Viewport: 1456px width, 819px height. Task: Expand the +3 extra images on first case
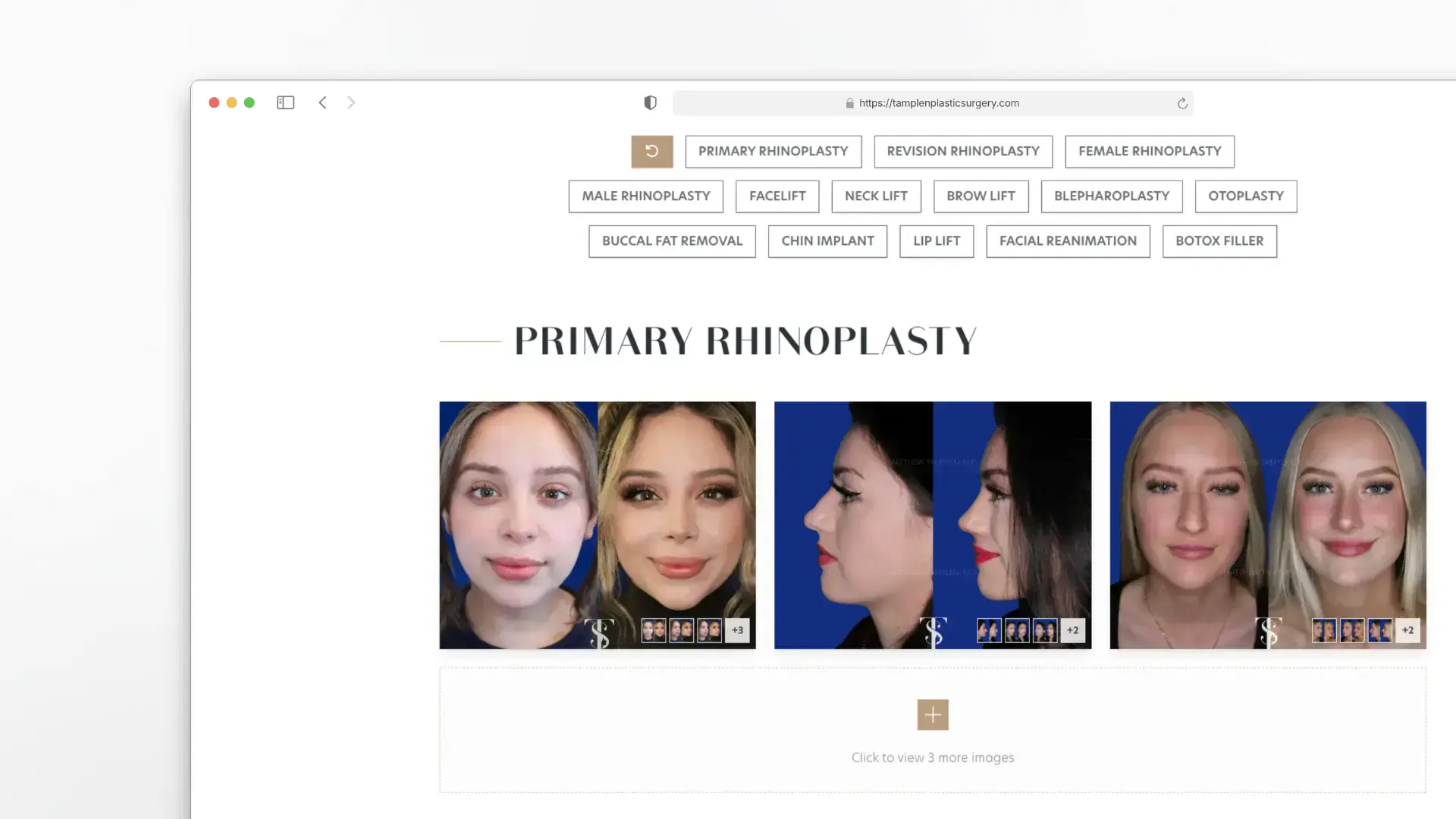[x=736, y=629]
